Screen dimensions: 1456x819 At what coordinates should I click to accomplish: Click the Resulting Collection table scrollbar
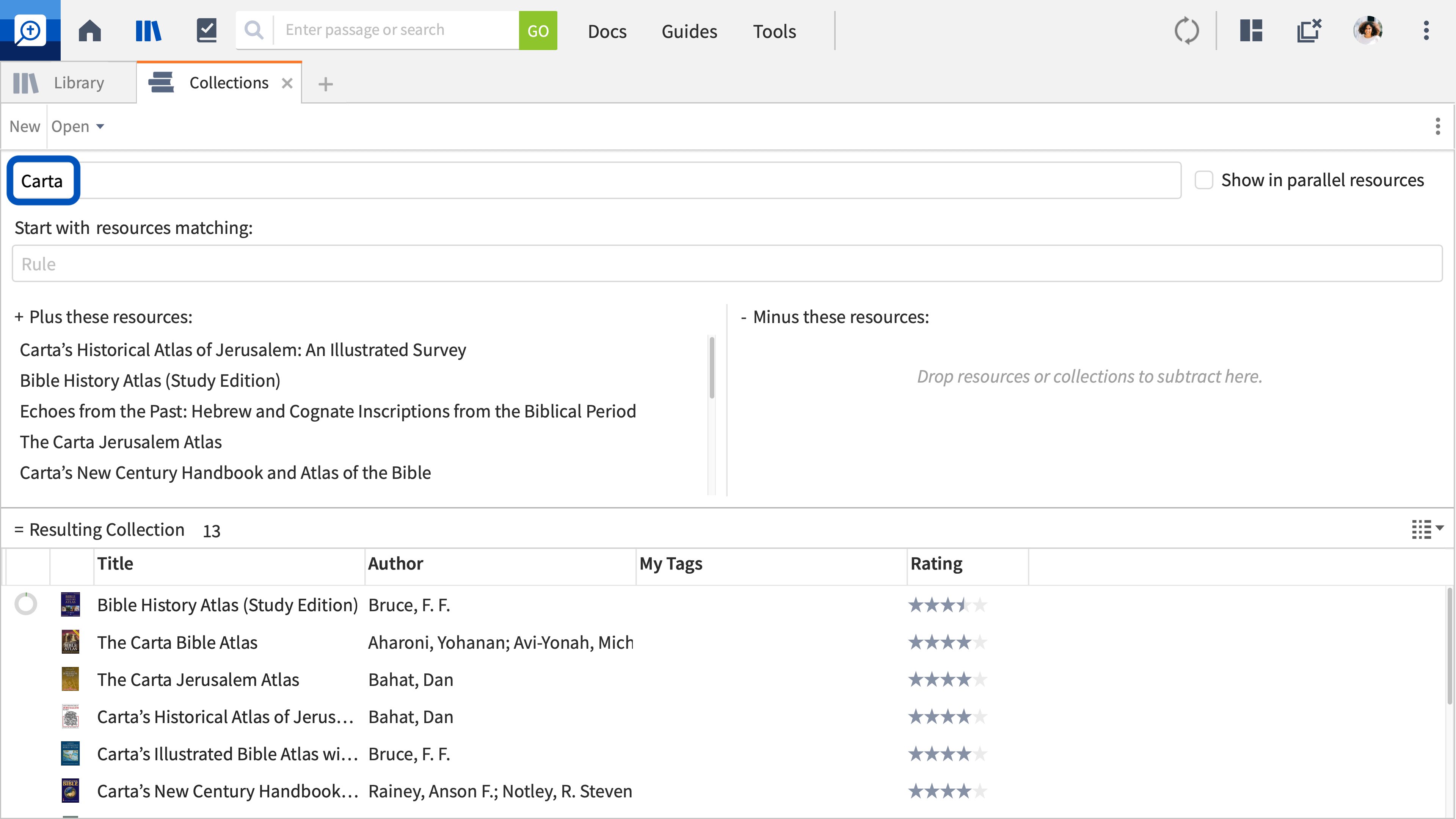[1449, 646]
